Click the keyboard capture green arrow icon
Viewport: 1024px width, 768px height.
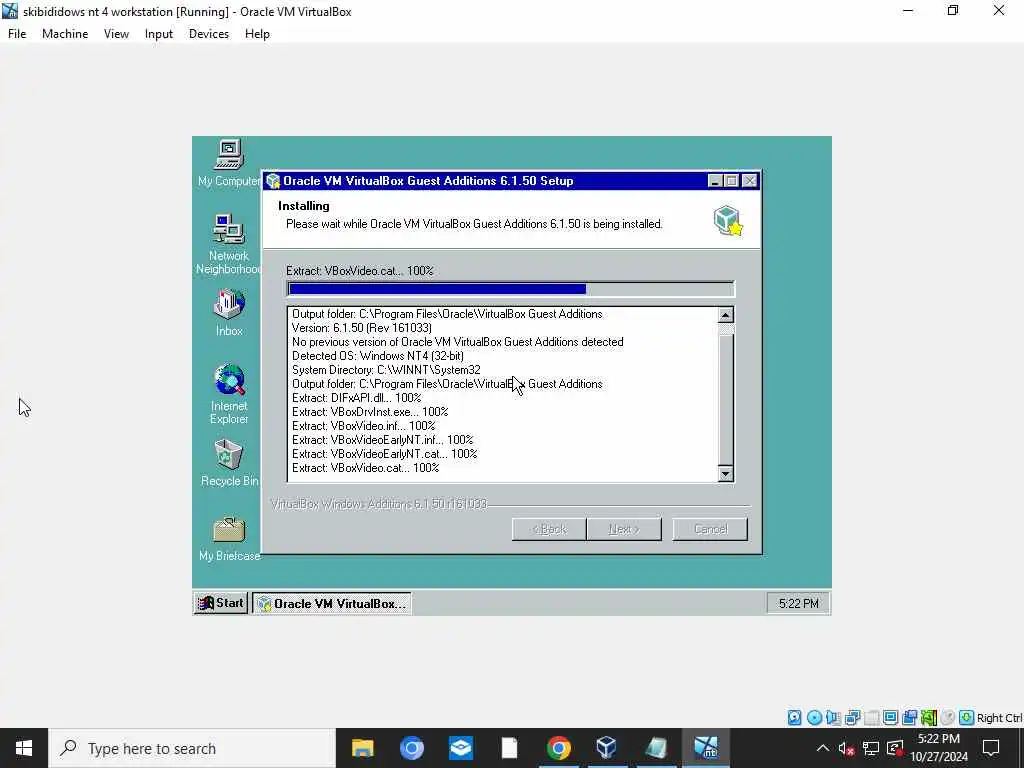pyautogui.click(x=967, y=718)
